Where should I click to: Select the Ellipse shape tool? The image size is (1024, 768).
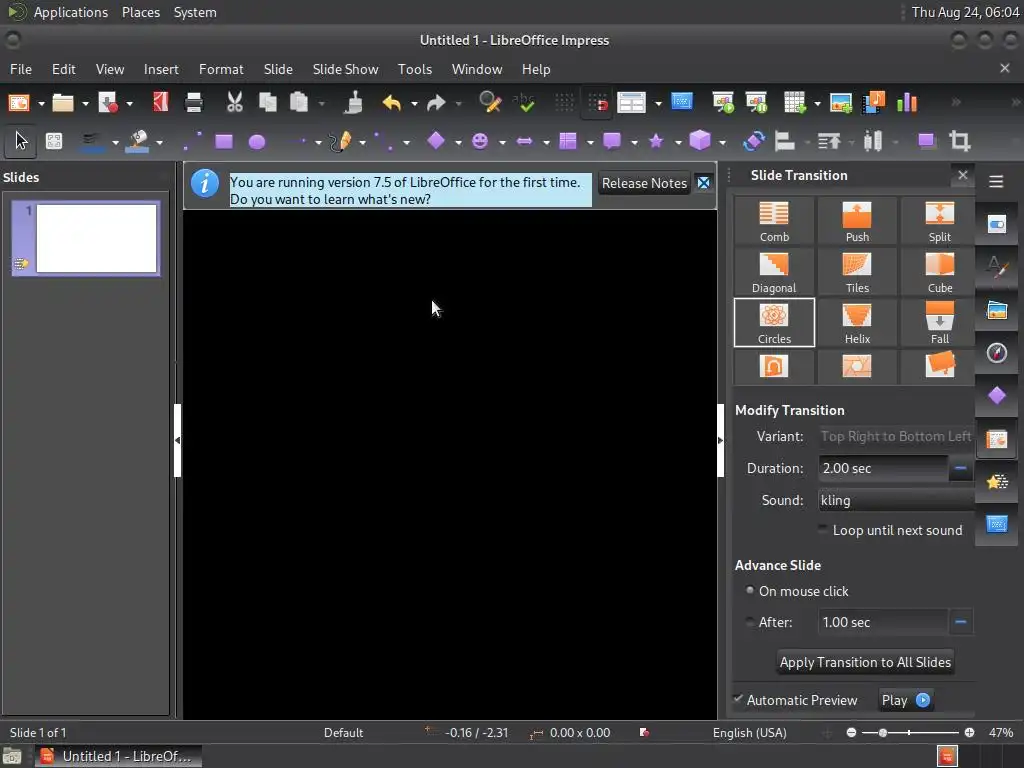point(257,142)
